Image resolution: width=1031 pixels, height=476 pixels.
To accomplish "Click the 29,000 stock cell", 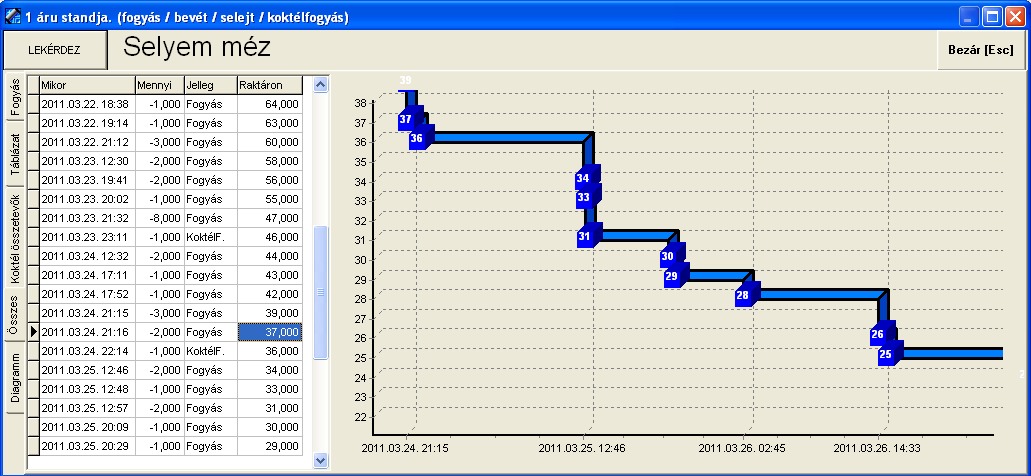I will 270,446.
